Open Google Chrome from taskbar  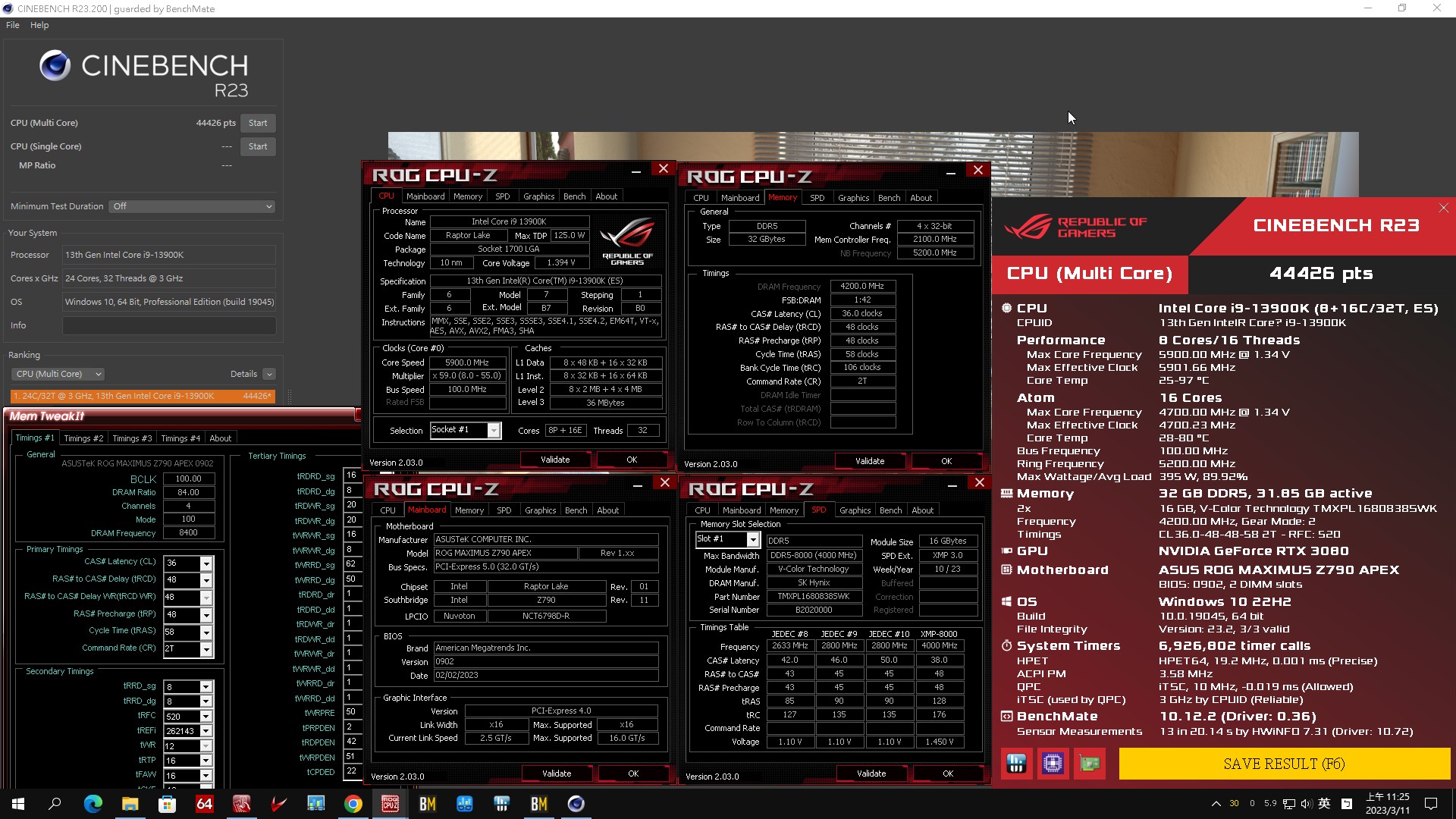353,804
